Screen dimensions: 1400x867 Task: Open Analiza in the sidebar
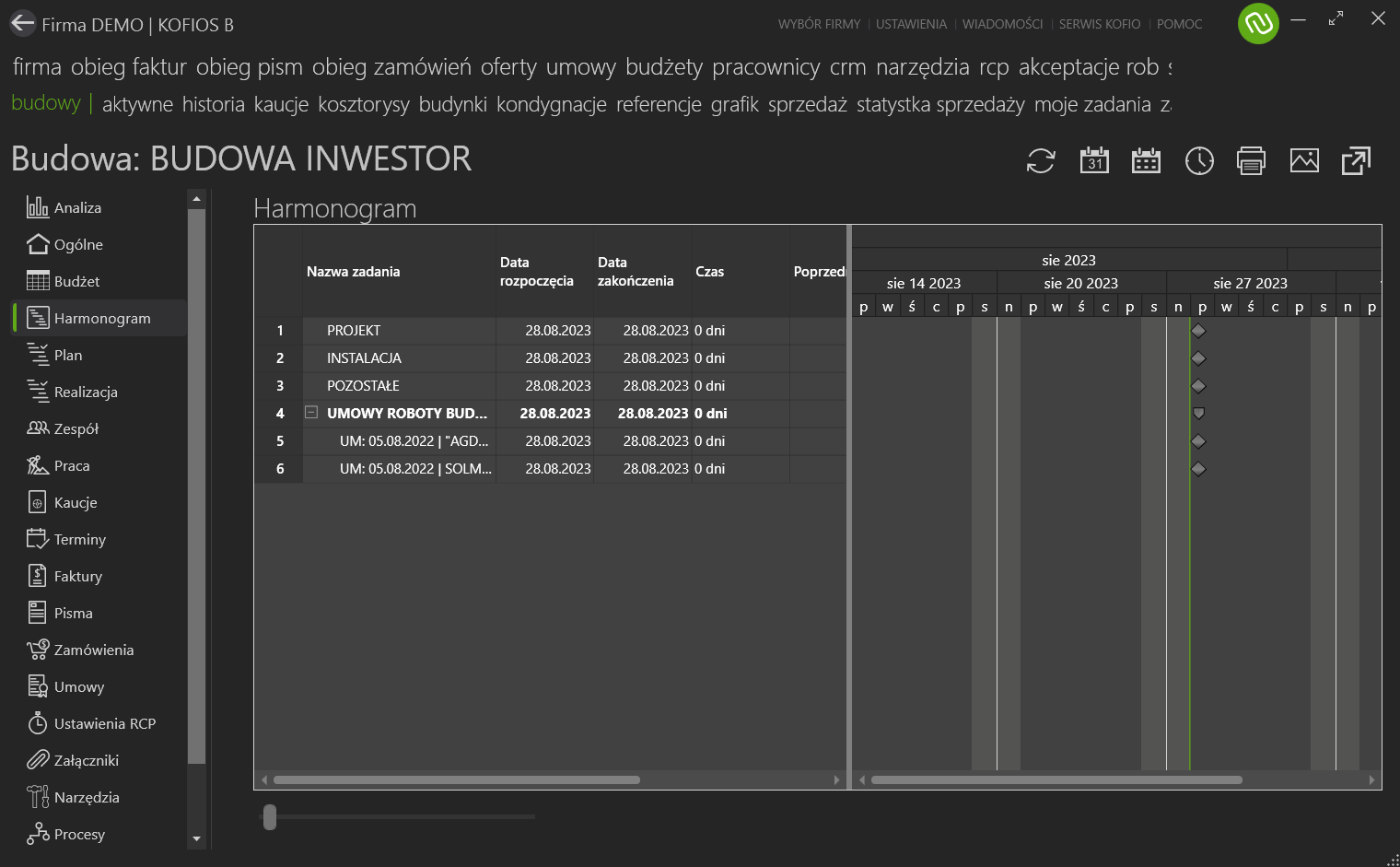coord(99,207)
